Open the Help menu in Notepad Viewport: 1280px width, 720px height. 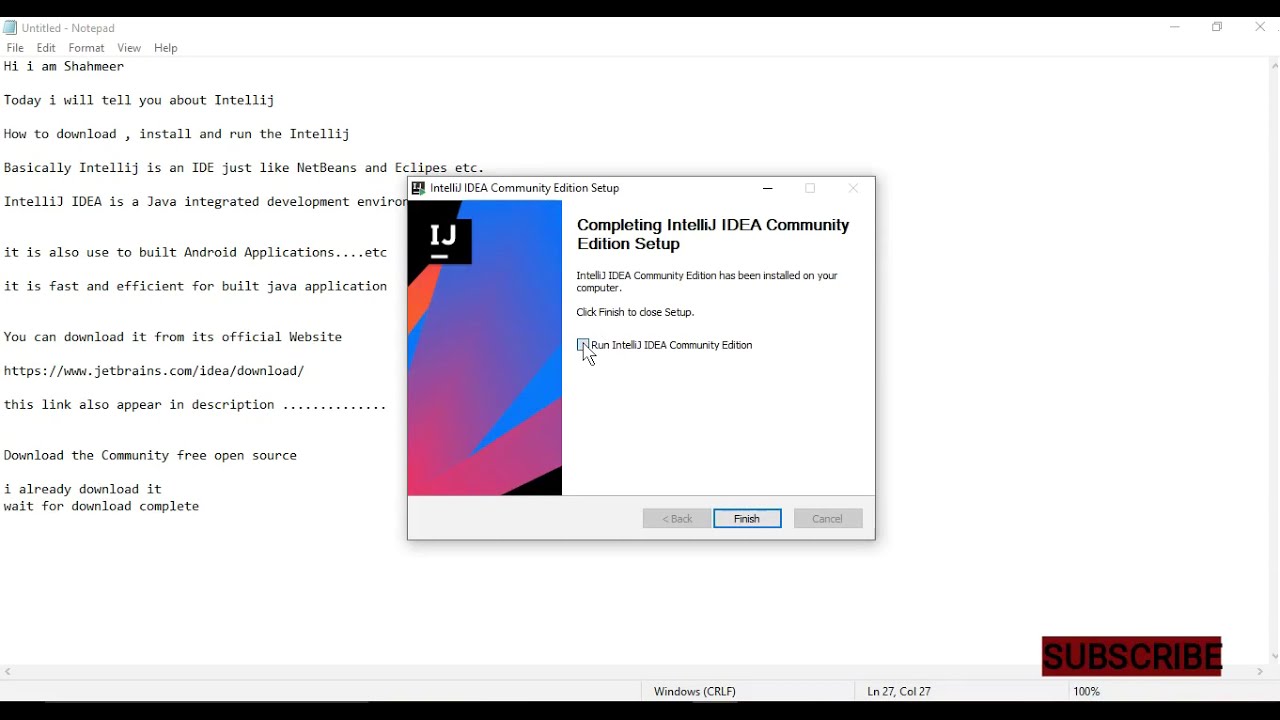coord(166,48)
